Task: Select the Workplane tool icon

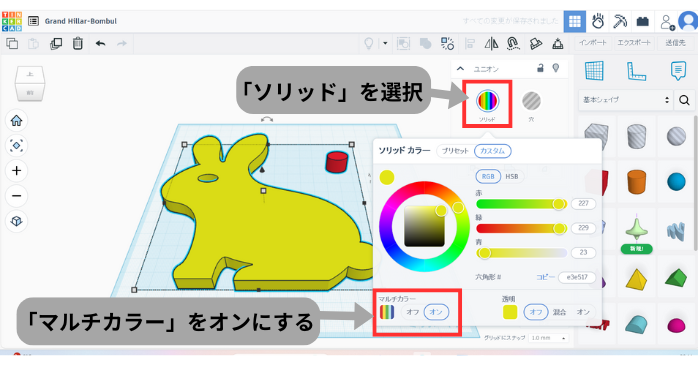Action: [594, 71]
